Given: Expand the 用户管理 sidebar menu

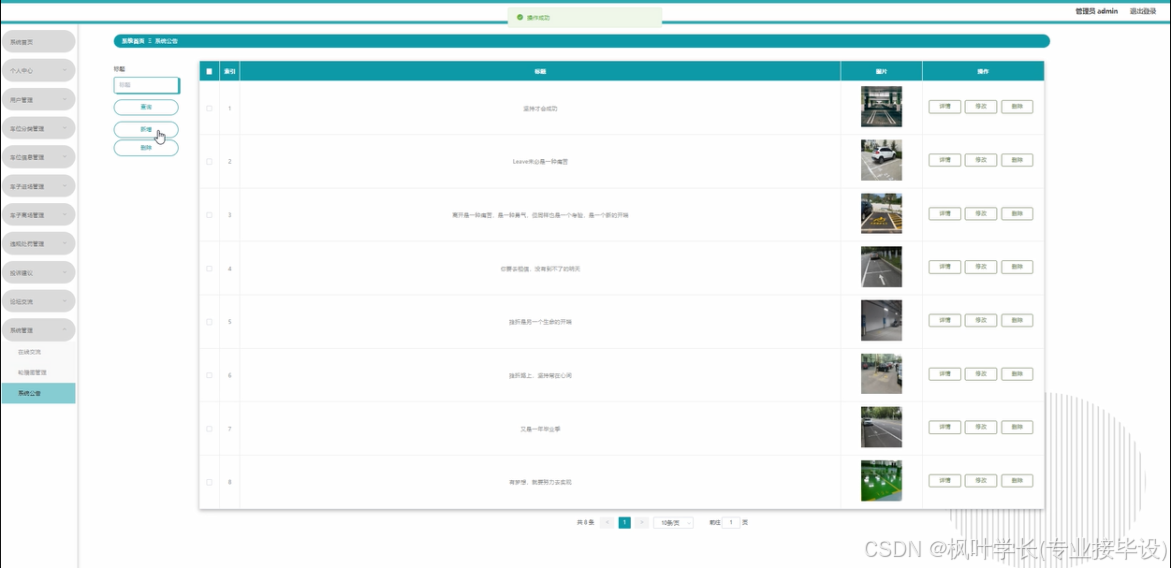Looking at the screenshot, I should pos(39,99).
